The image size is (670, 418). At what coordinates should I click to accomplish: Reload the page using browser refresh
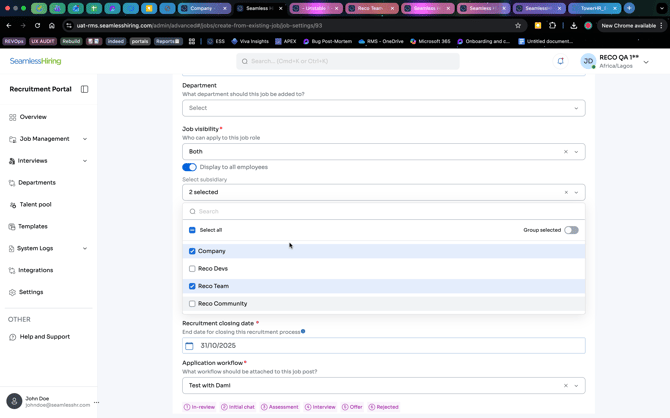[x=37, y=25]
